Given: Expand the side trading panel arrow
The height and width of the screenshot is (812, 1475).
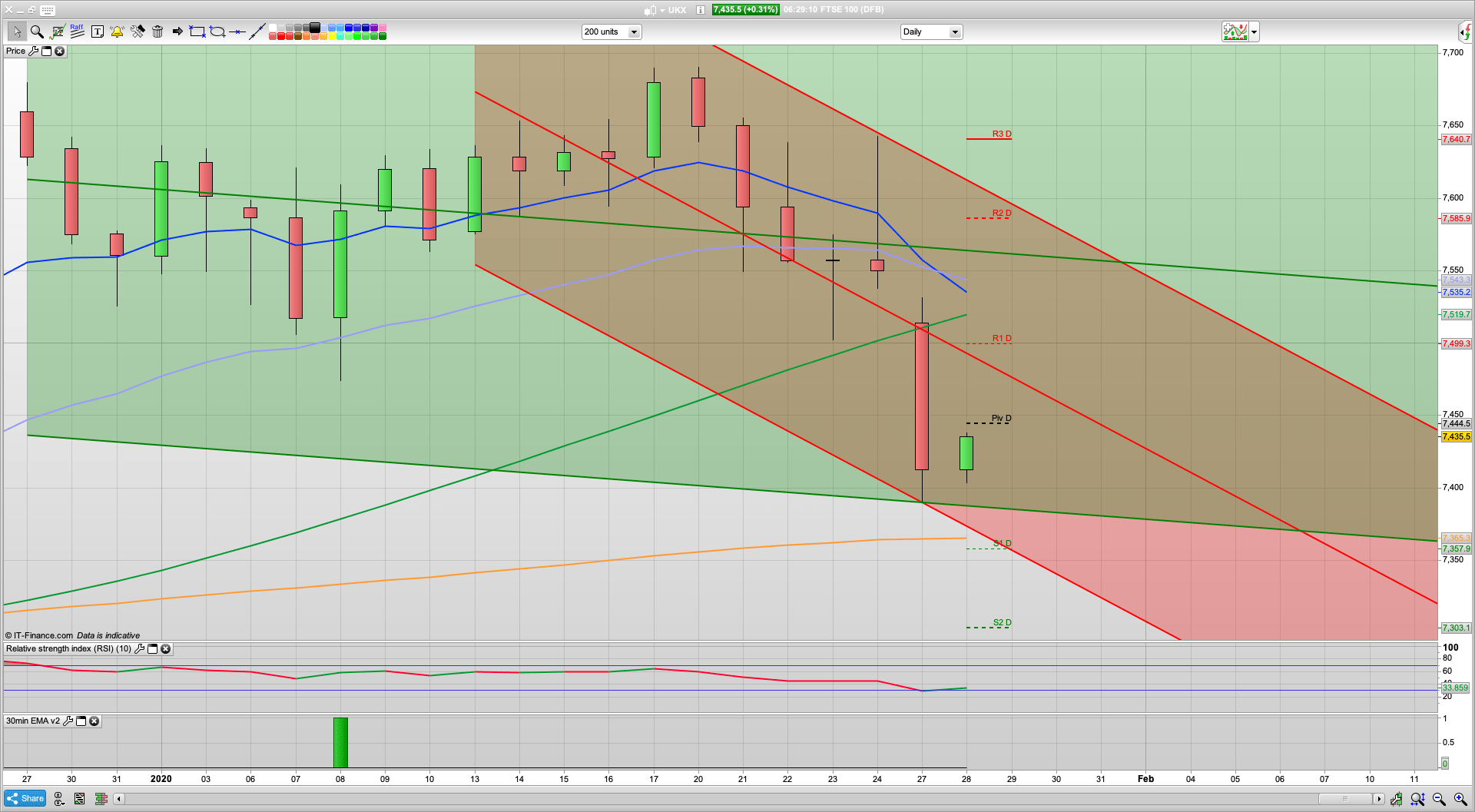Looking at the screenshot, I should [x=1466, y=31].
